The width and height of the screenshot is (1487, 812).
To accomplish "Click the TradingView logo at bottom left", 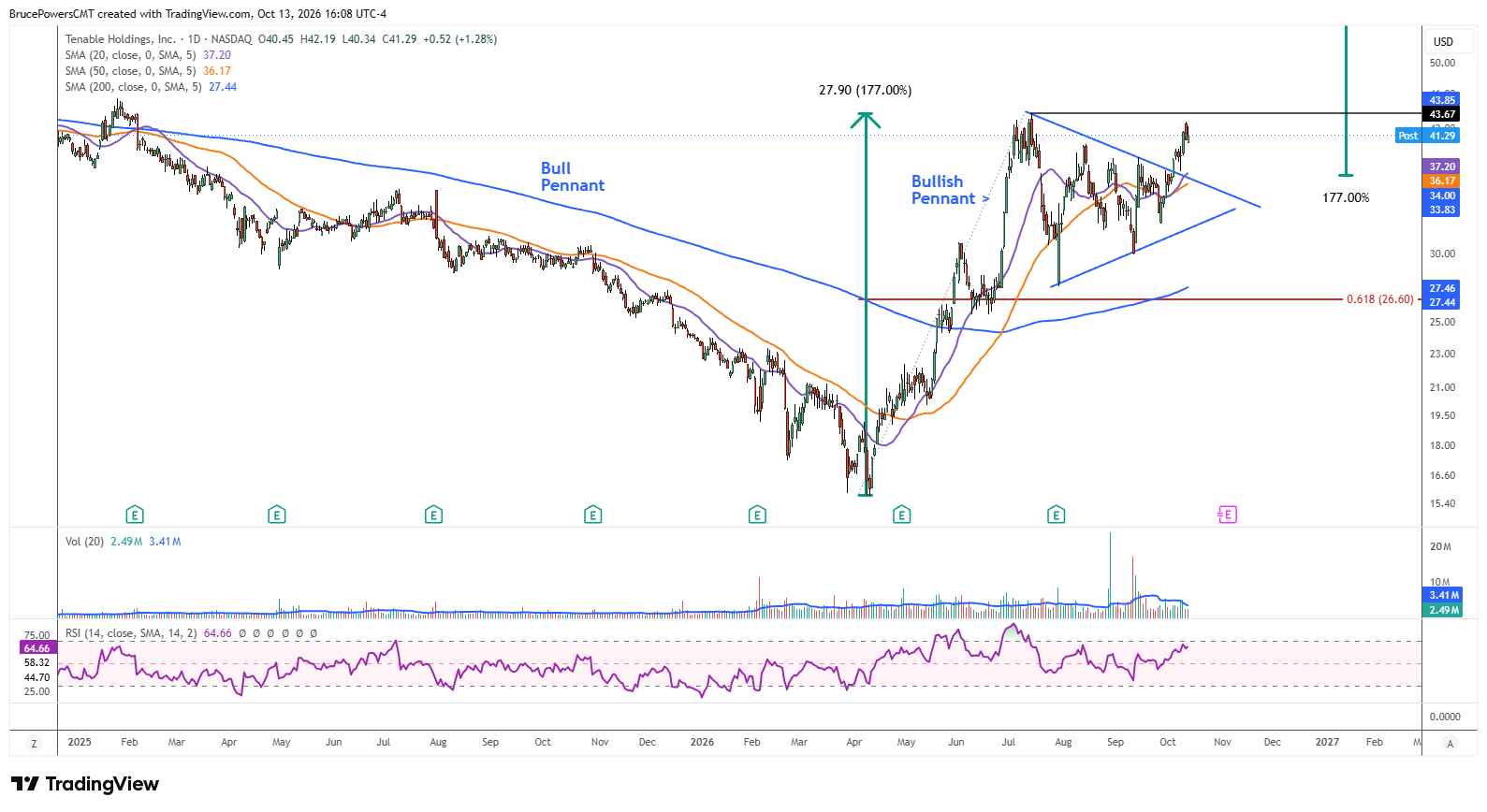I will coord(85,784).
